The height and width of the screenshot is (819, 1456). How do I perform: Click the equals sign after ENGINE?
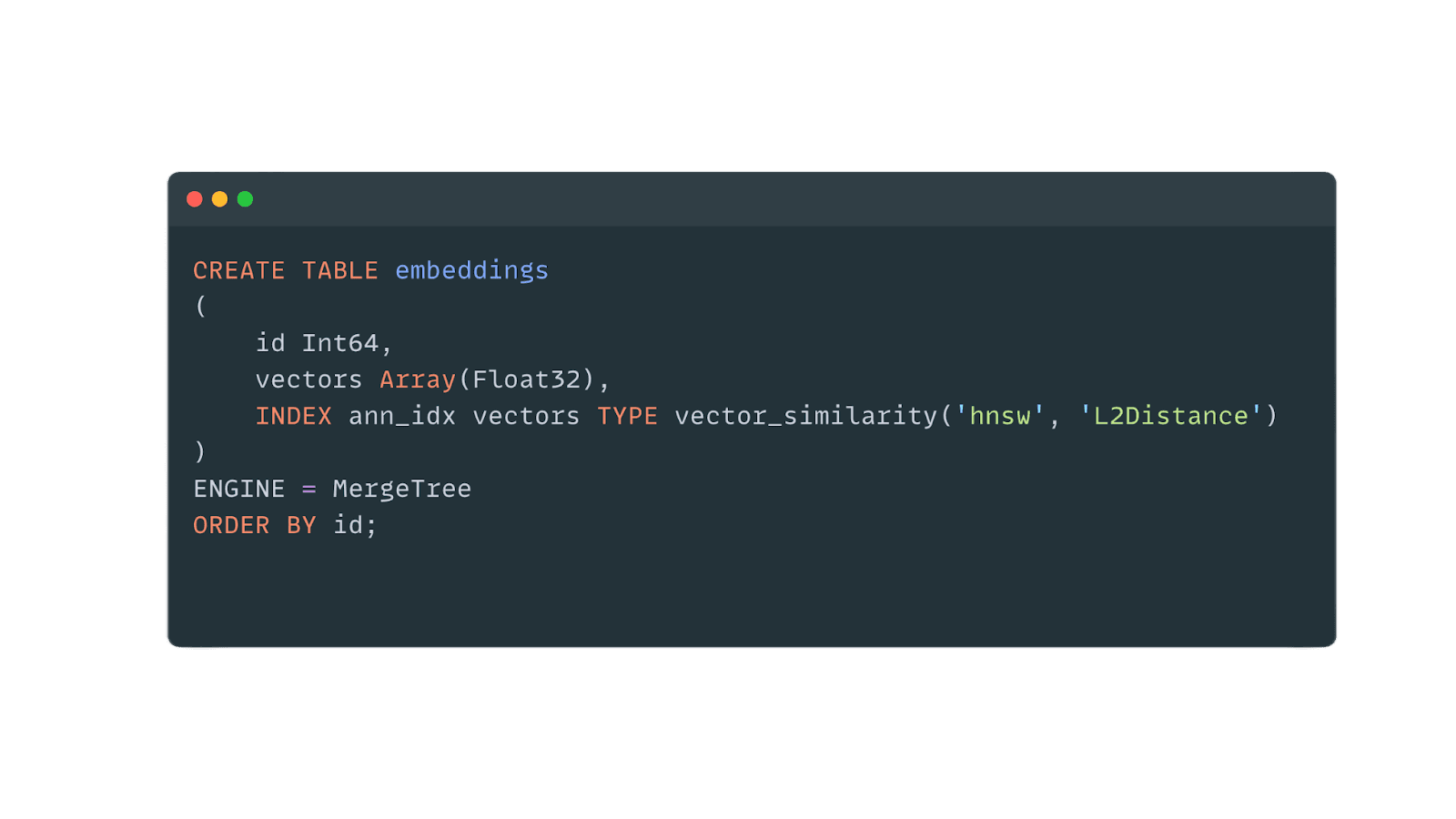pyautogui.click(x=308, y=490)
